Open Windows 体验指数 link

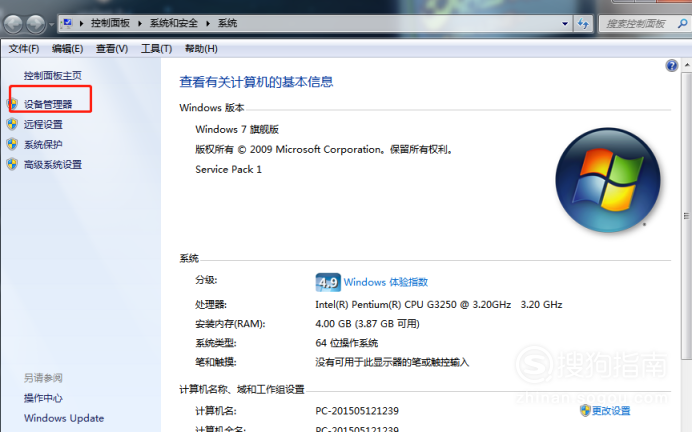click(386, 282)
